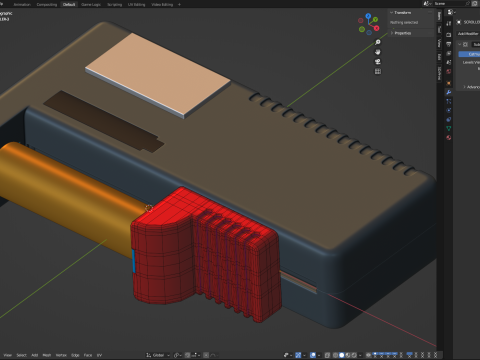Switch orthographic perspective with grid gizmo

[x=378, y=71]
